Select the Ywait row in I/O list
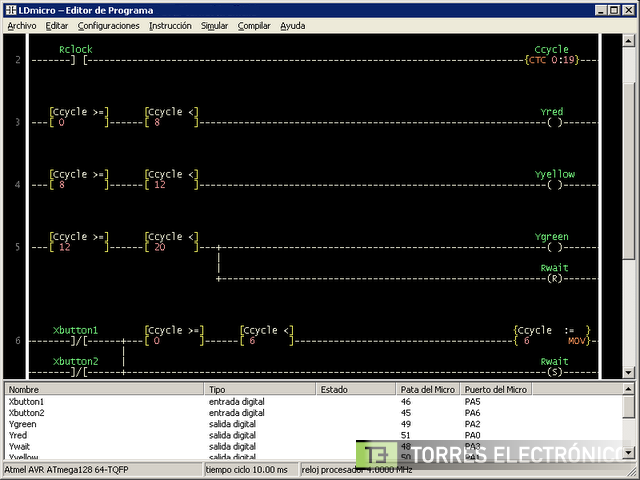Viewport: 640px width, 480px height. (x=313, y=447)
